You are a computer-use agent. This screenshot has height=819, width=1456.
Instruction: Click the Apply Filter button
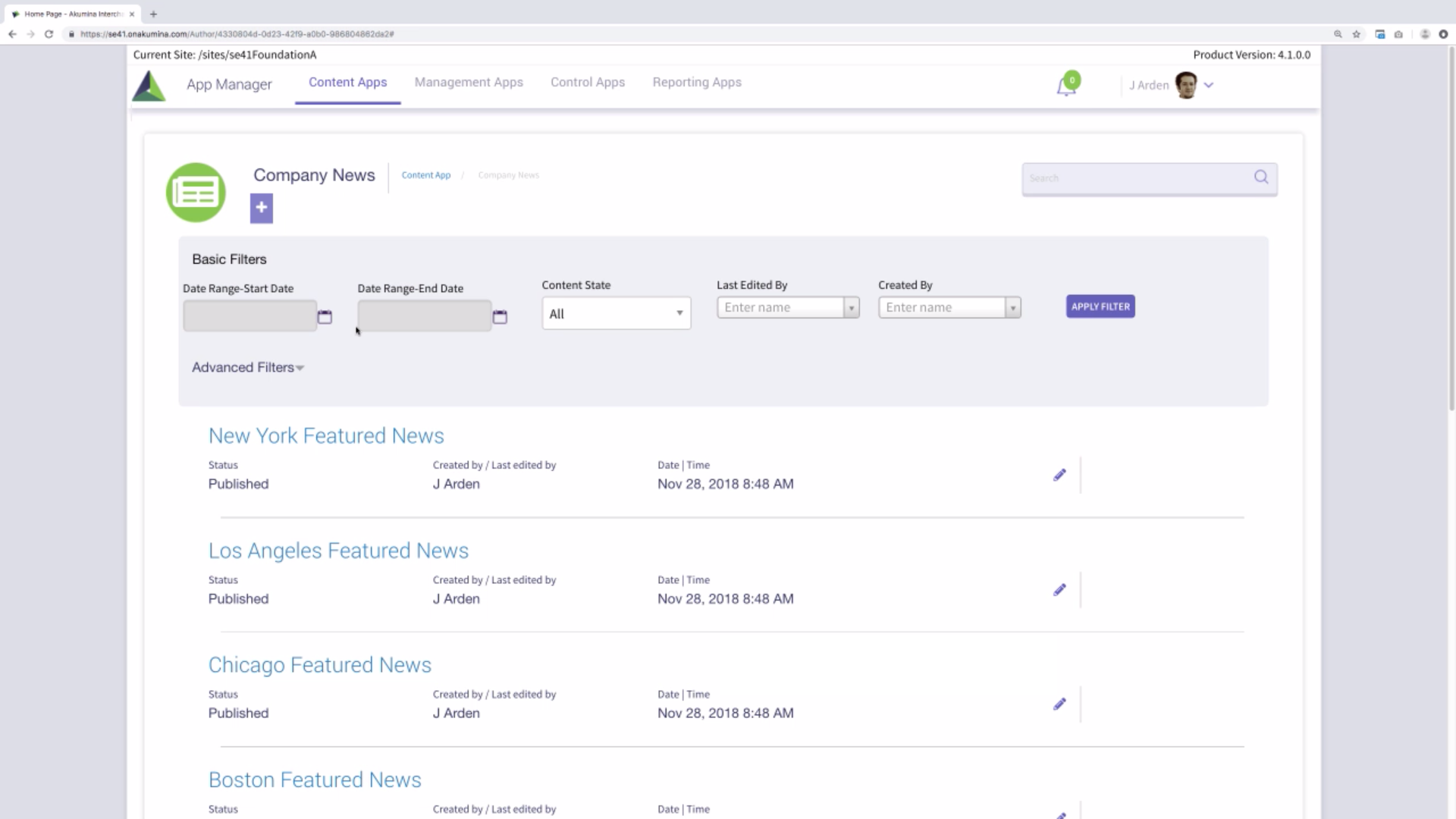(x=1100, y=306)
